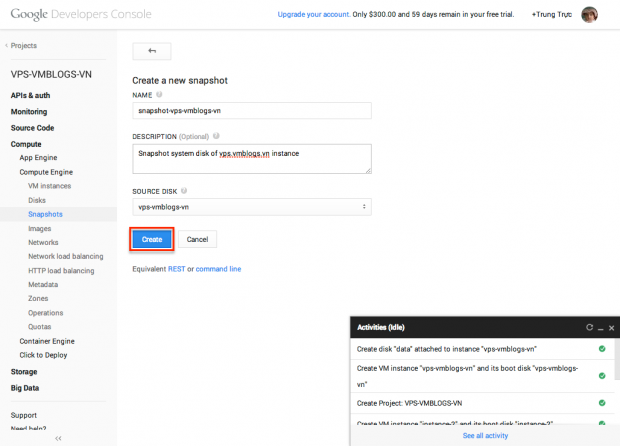Open the Big Data section
This screenshot has width=620, height=446.
25,388
